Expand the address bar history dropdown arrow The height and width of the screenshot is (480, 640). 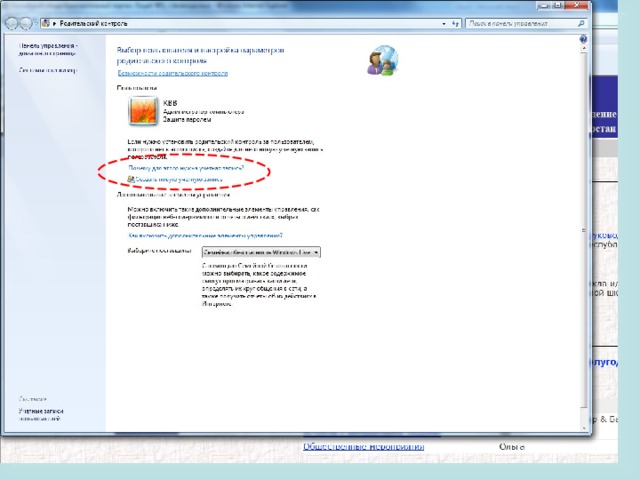tap(442, 21)
